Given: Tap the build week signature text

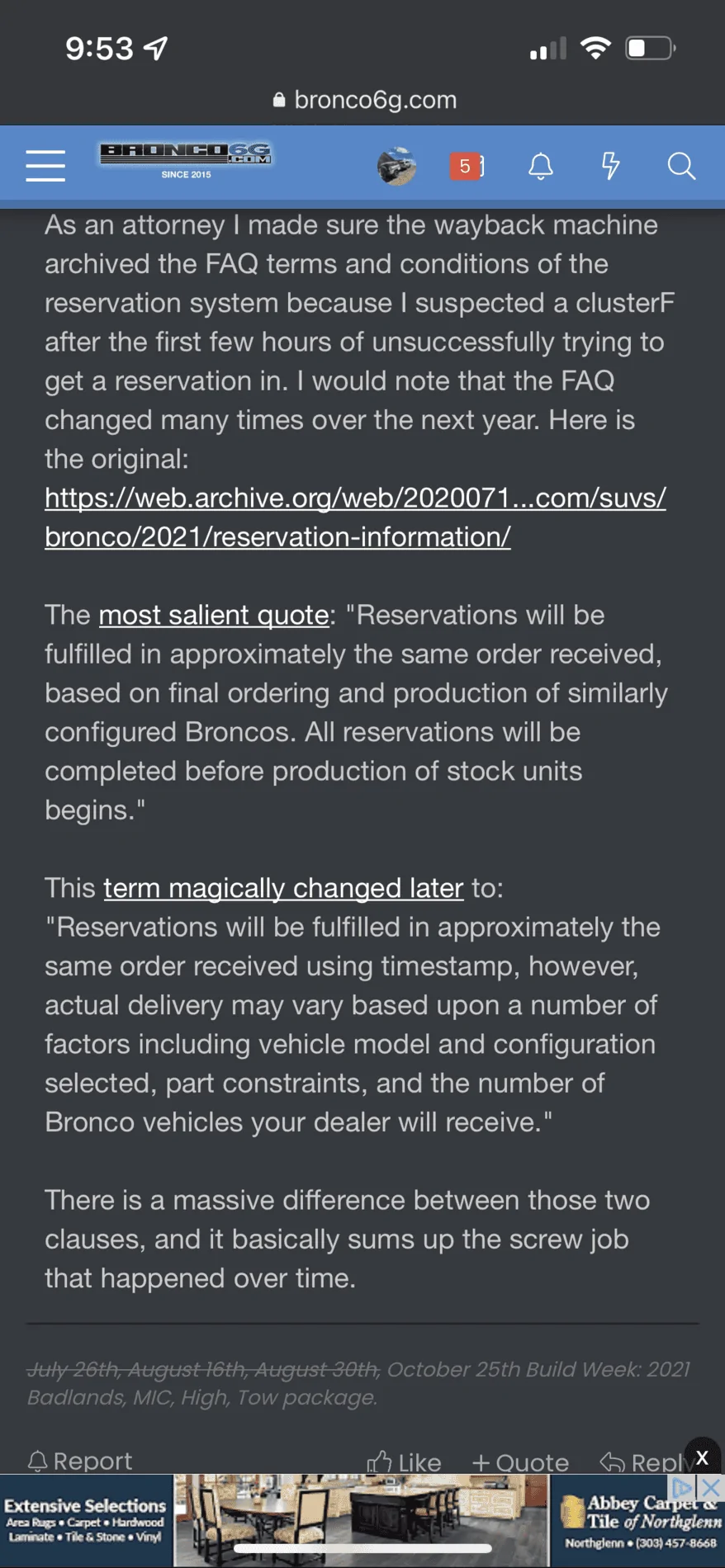Looking at the screenshot, I should click(358, 1383).
